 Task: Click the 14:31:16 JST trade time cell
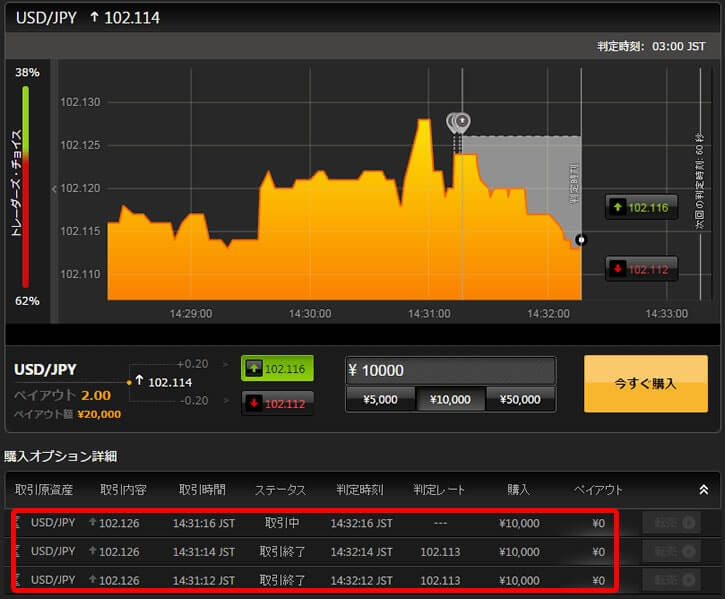tap(204, 523)
